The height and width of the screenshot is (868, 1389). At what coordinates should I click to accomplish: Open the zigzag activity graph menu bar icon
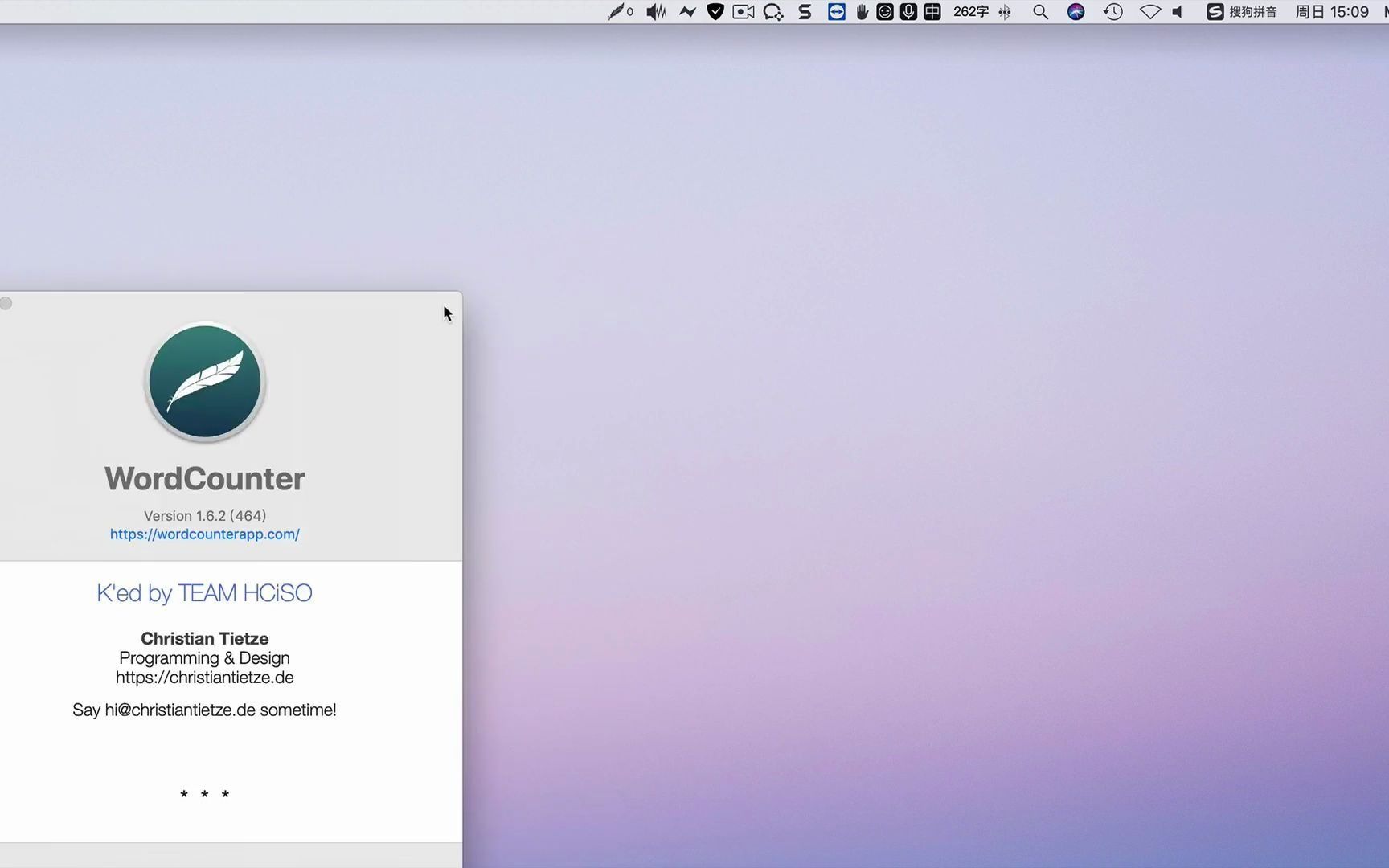point(687,11)
